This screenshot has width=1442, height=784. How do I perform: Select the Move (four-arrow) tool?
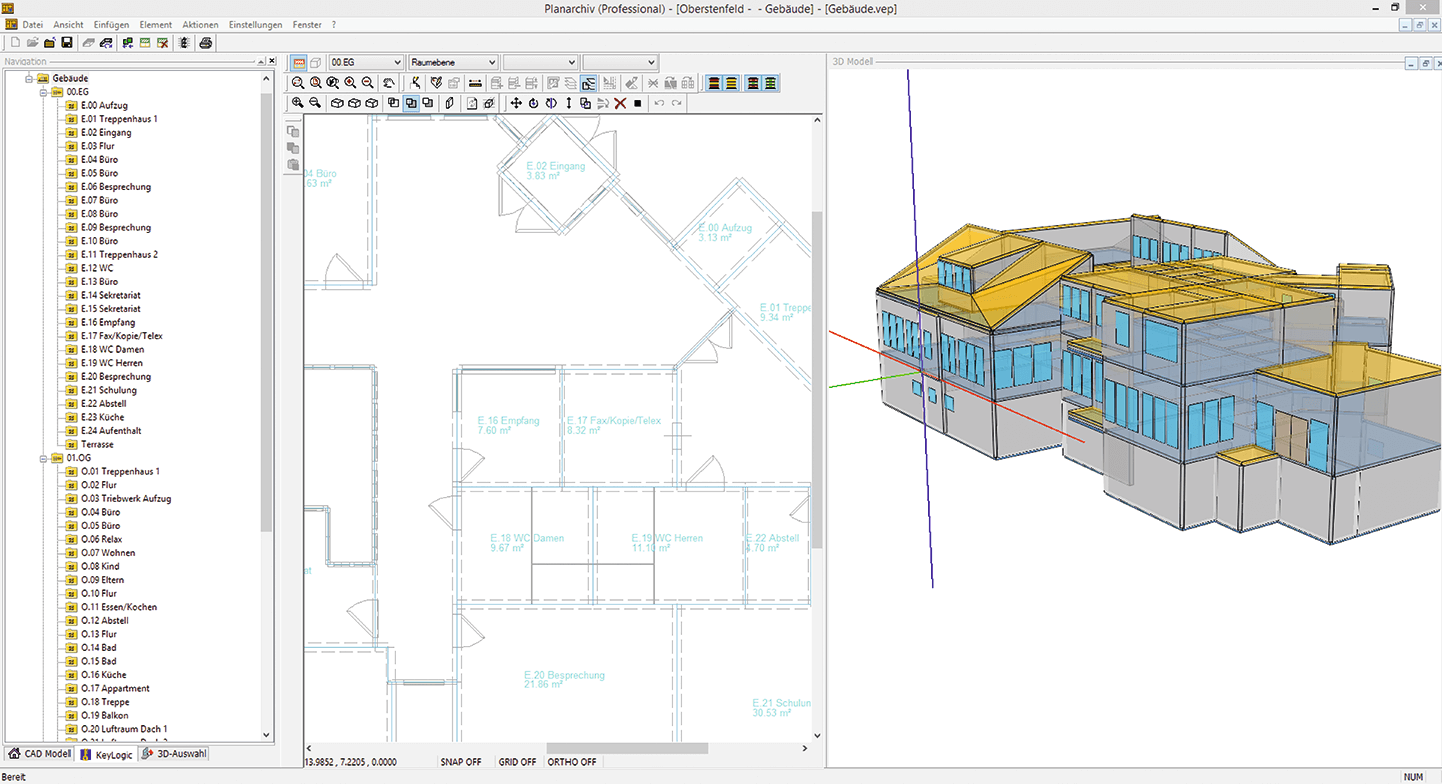(516, 103)
